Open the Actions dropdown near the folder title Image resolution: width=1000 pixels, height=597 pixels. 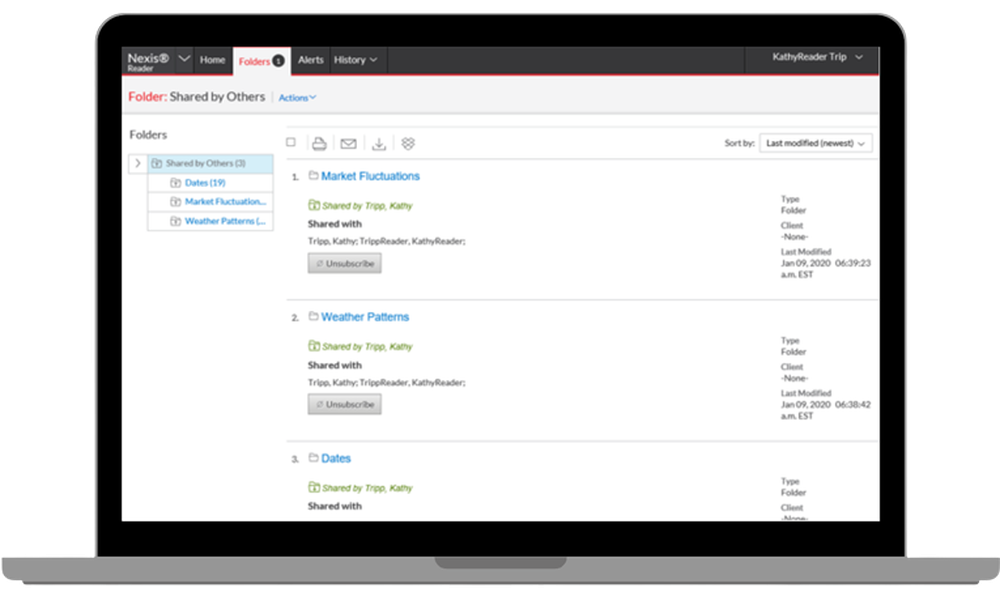pos(297,97)
